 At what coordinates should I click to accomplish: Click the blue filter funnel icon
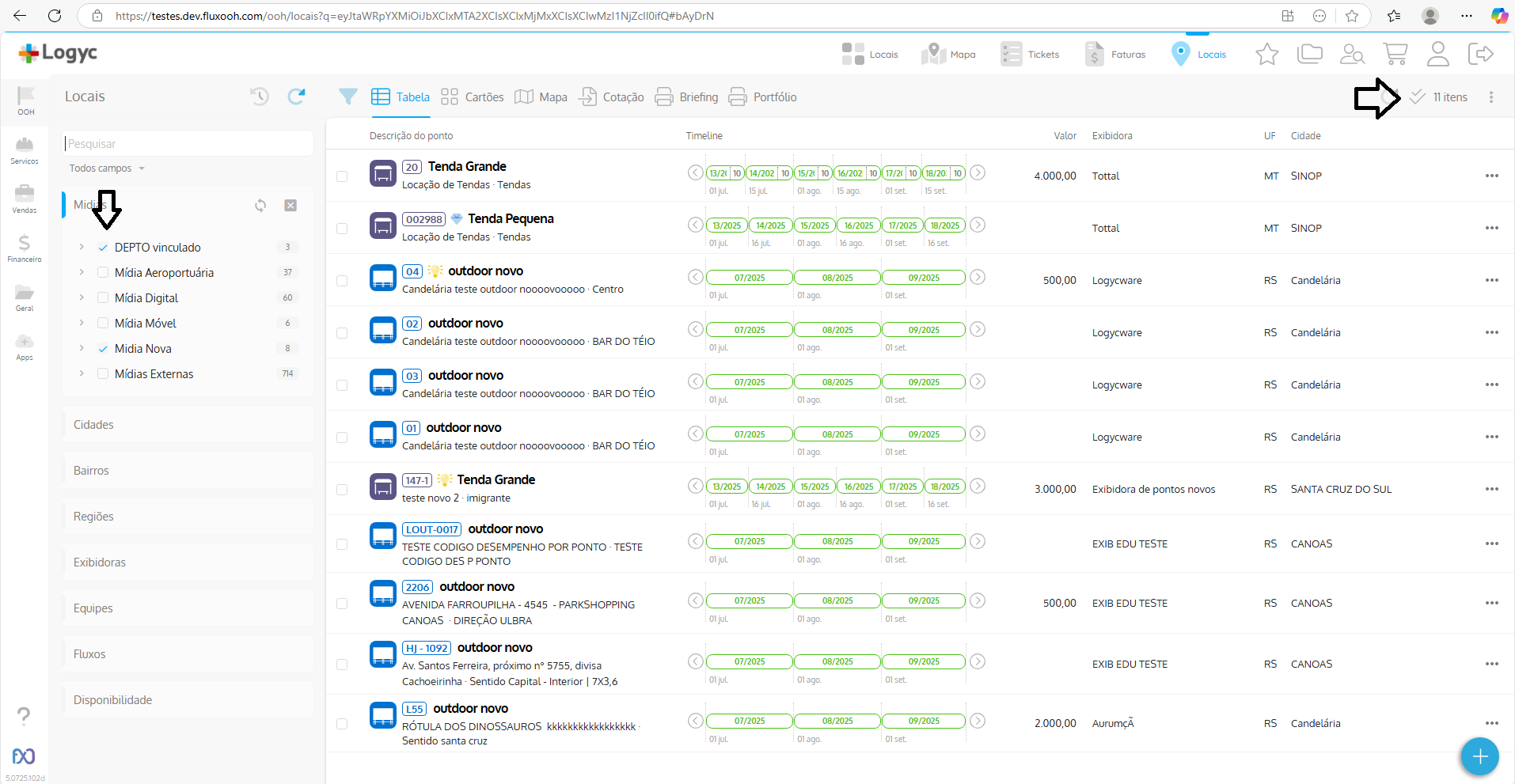tap(347, 97)
